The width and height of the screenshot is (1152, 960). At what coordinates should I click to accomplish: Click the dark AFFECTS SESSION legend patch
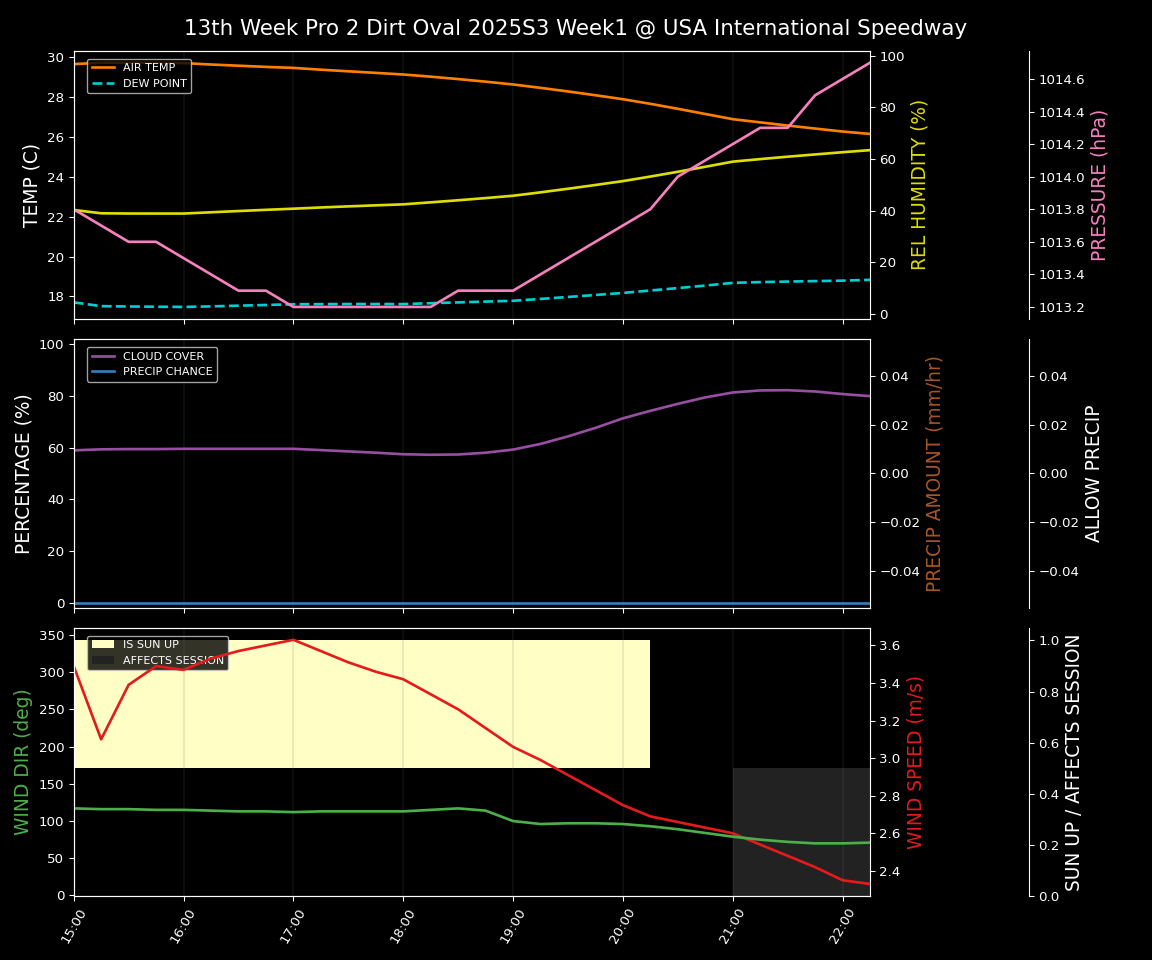point(104,660)
